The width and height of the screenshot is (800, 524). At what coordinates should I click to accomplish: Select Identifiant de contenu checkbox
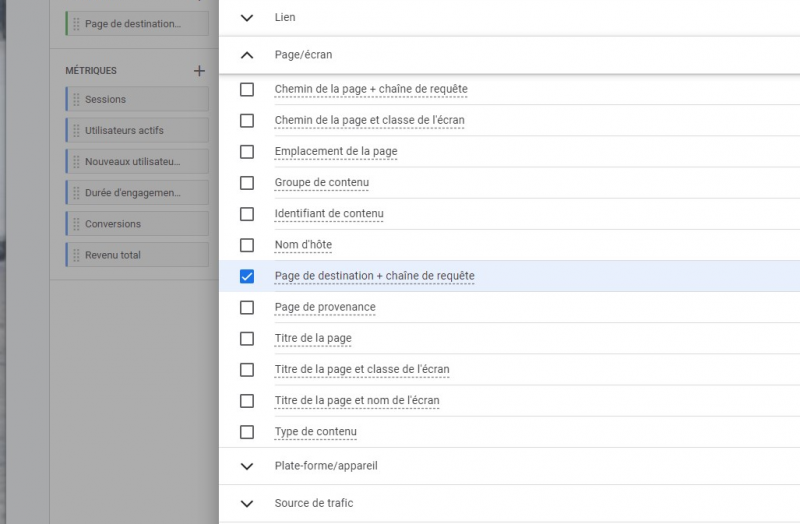247,214
